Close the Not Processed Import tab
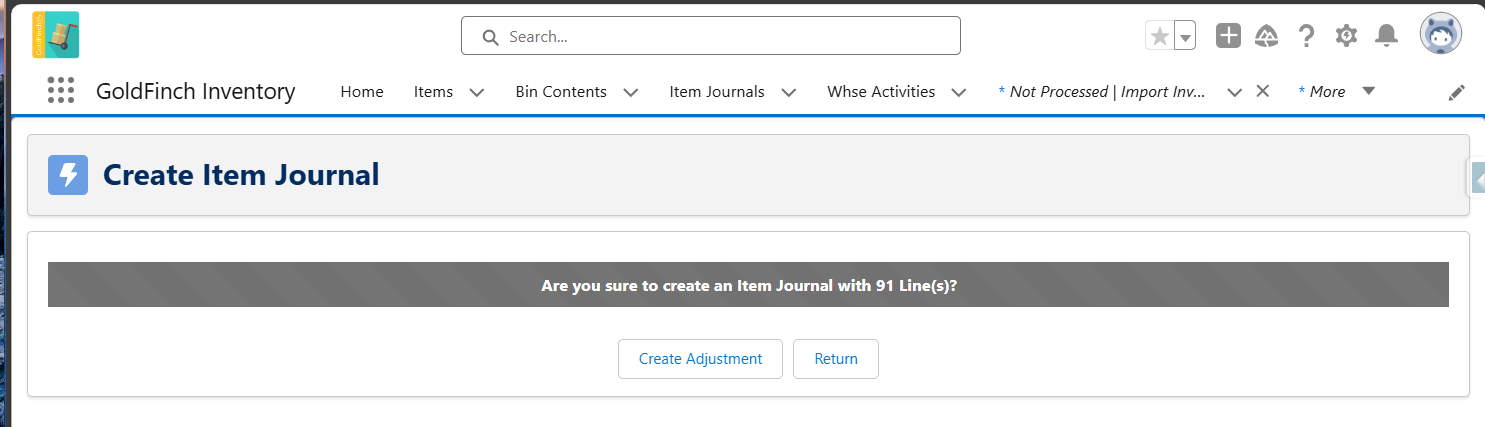Viewport: 1485px width, 427px height. coord(1262,91)
